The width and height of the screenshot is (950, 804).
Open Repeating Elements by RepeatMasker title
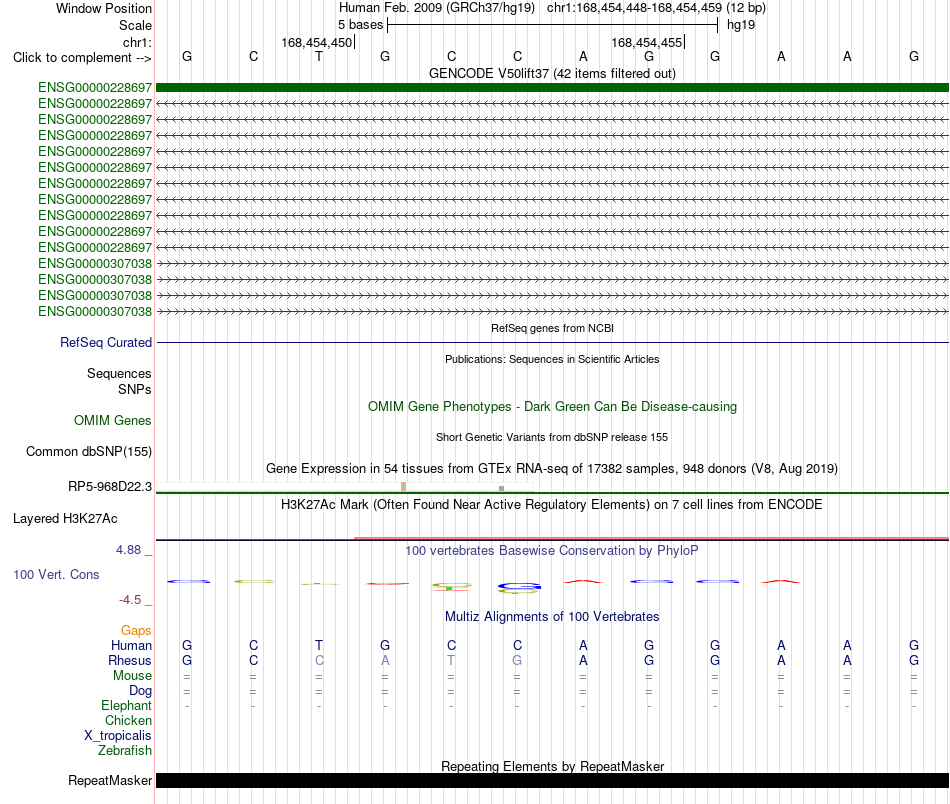pyautogui.click(x=552, y=766)
